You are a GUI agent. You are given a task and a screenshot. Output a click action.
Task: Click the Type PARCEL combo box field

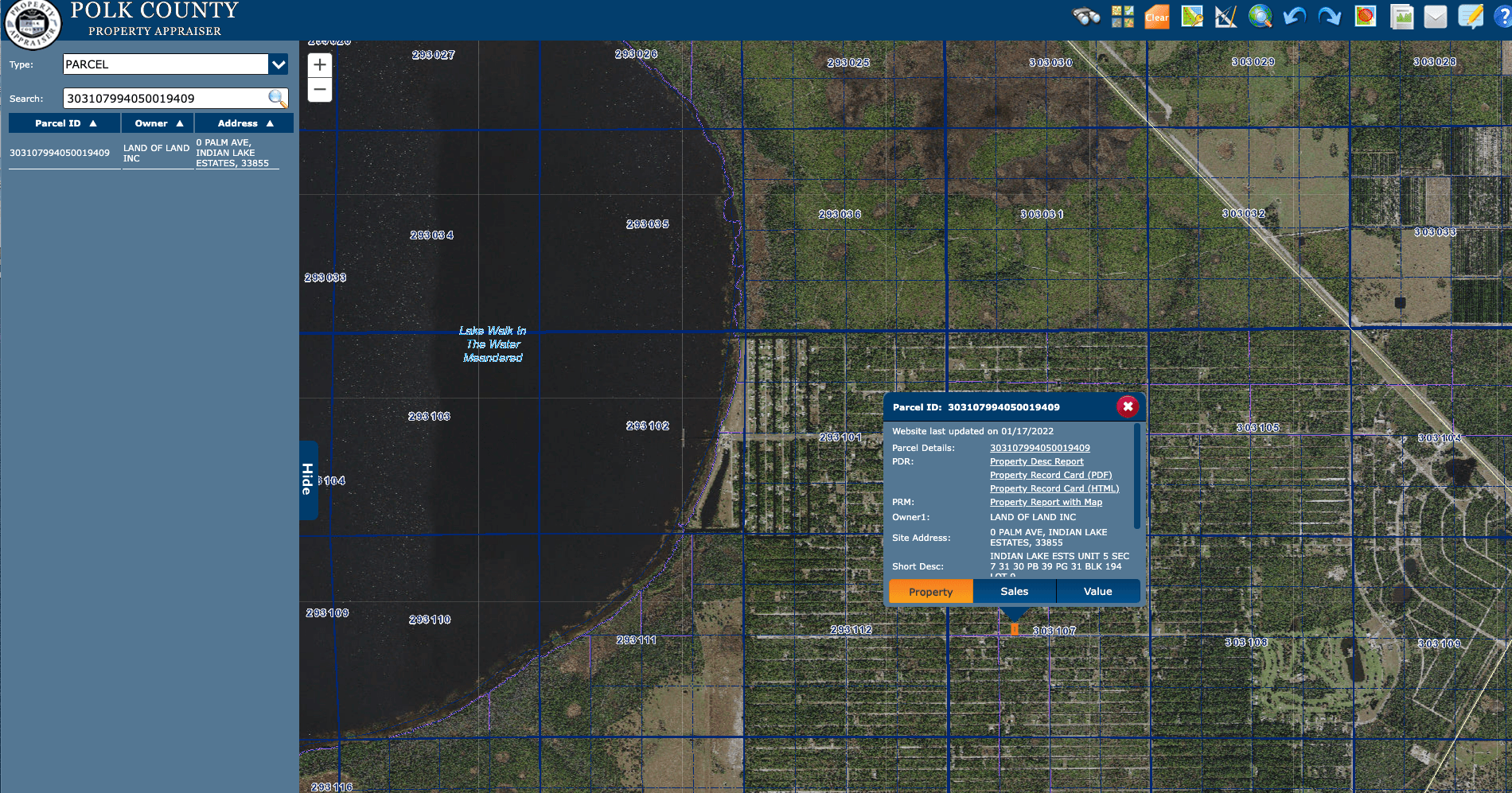pos(166,64)
